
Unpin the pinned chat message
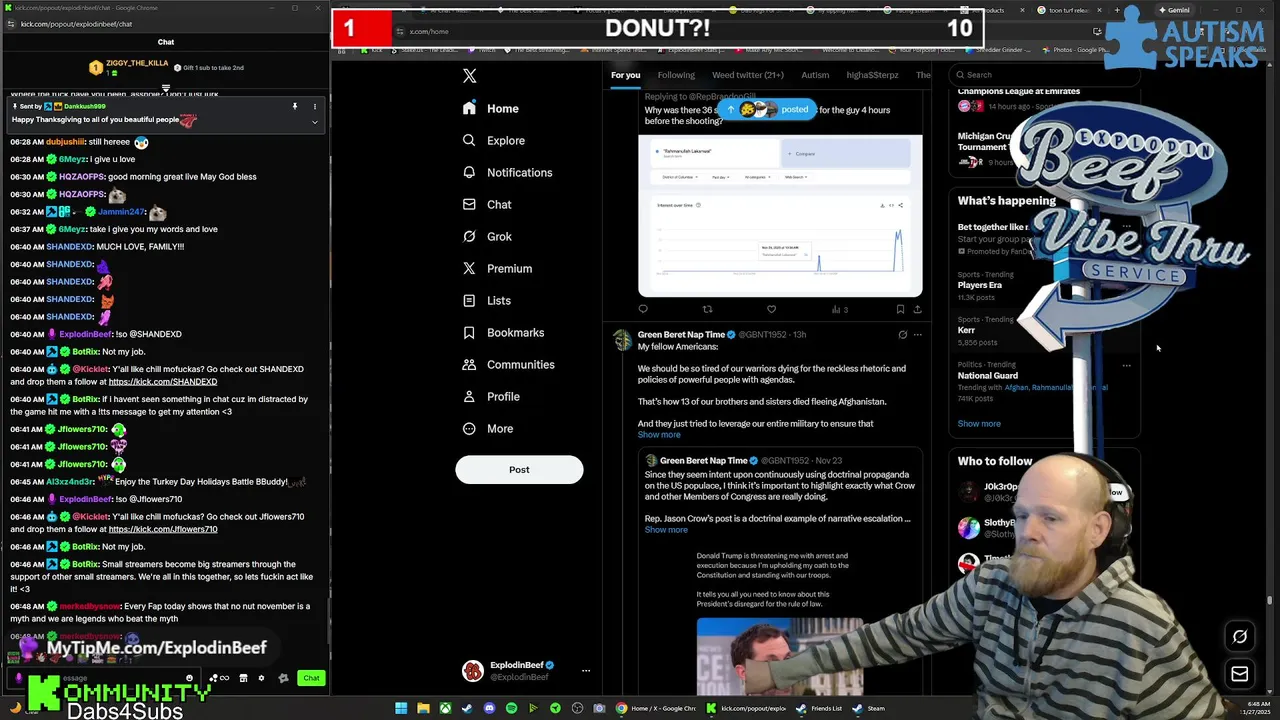tap(295, 106)
